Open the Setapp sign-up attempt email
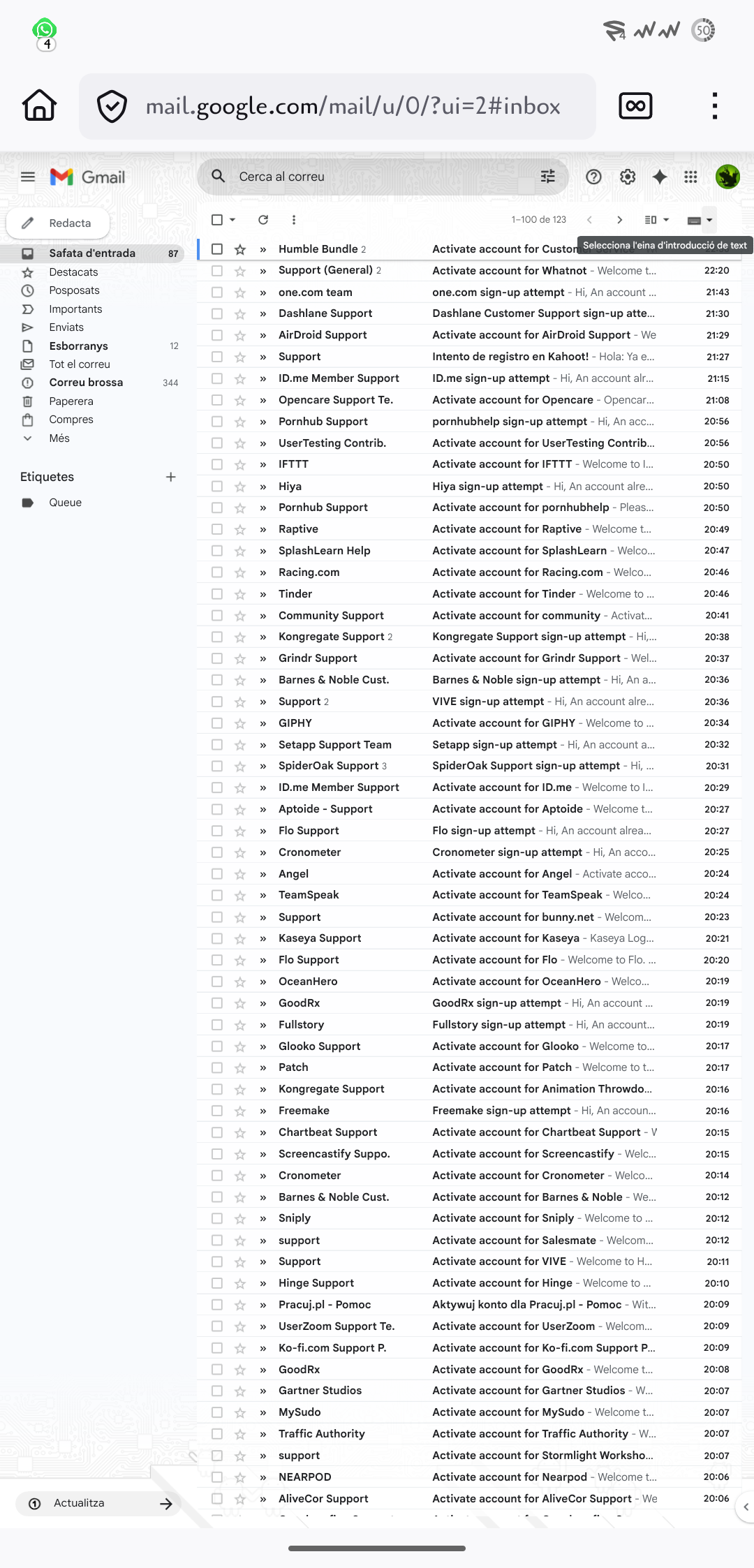The width and height of the screenshot is (754, 1568). pos(469,745)
